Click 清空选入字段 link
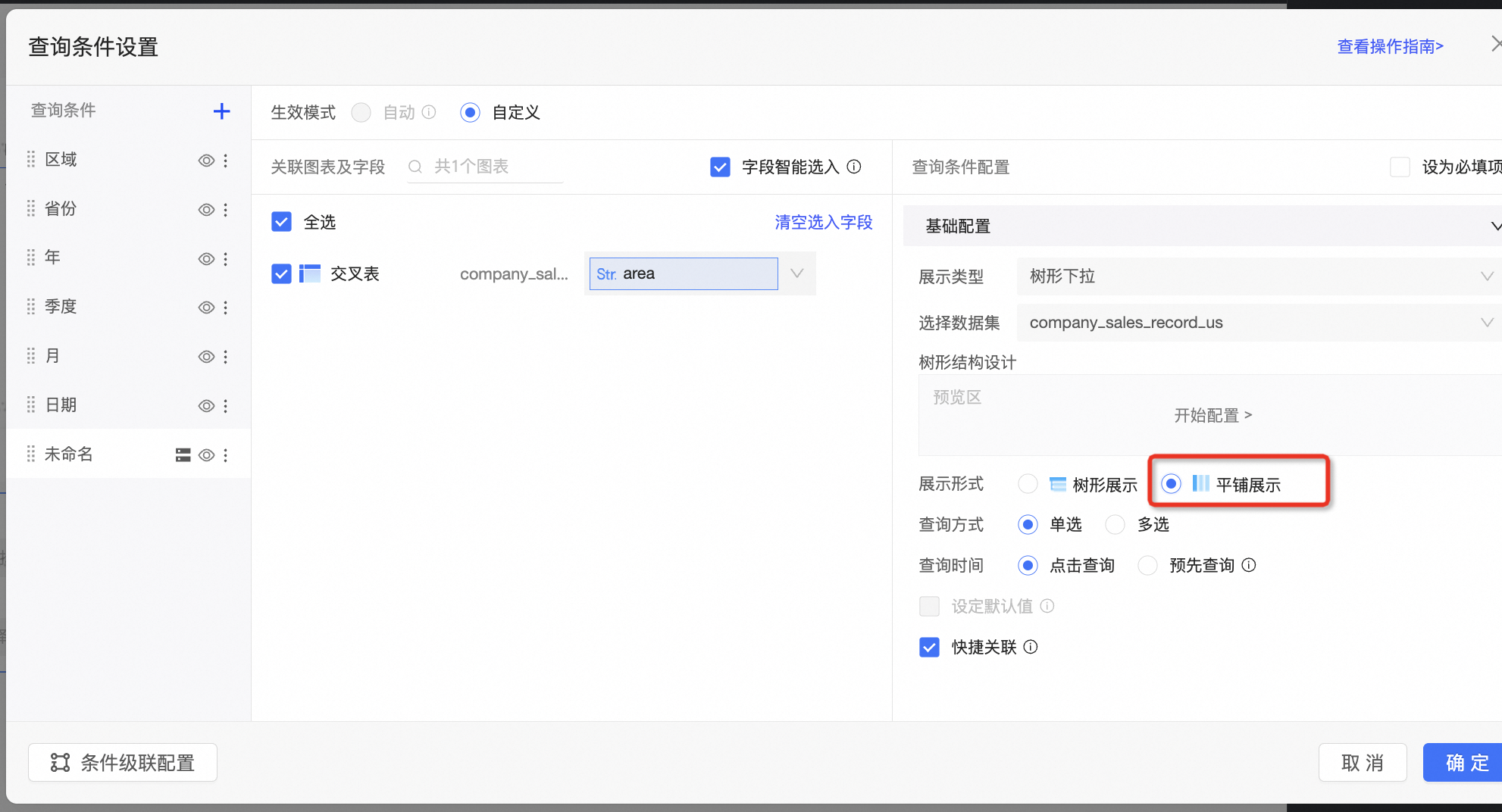This screenshot has height=812, width=1502. pyautogui.click(x=823, y=222)
